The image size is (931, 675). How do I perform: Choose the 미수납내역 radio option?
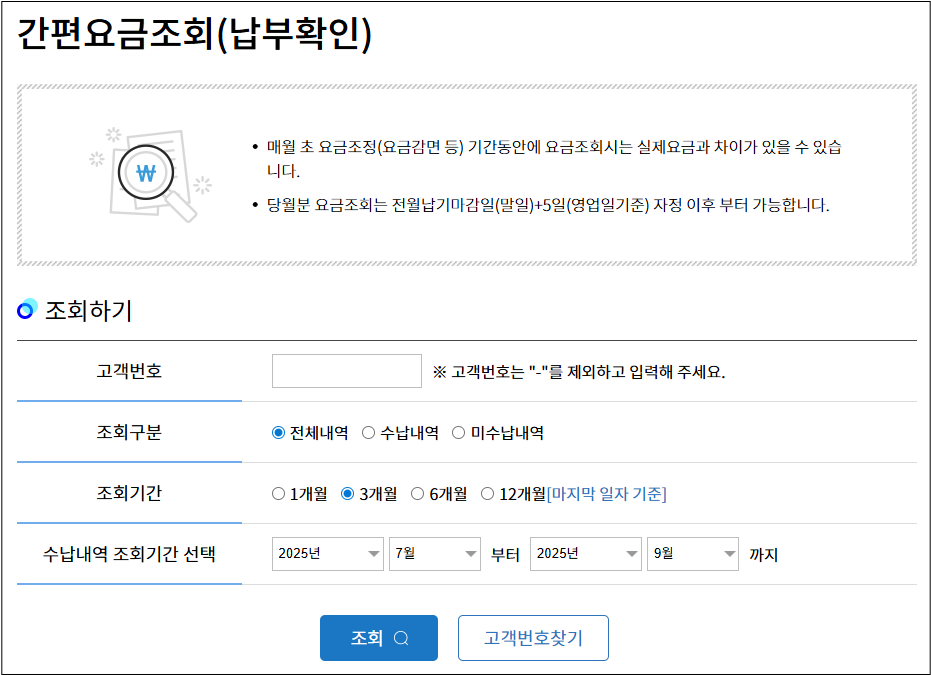pos(459,433)
